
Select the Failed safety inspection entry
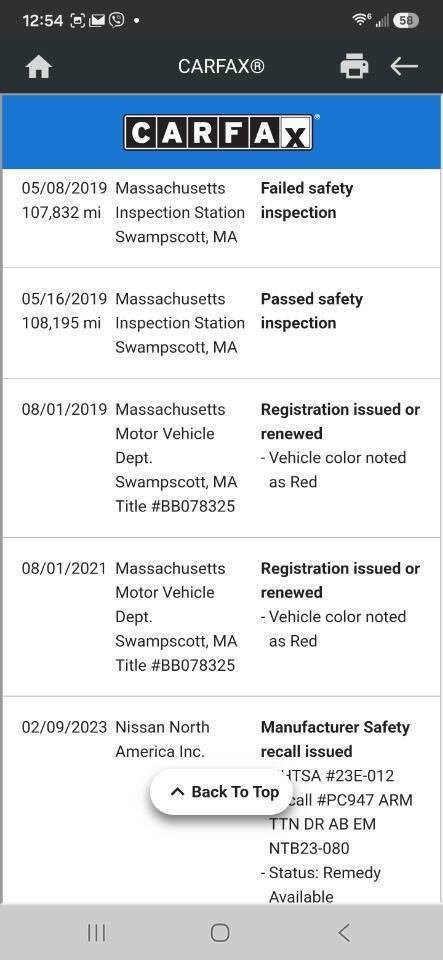222,212
